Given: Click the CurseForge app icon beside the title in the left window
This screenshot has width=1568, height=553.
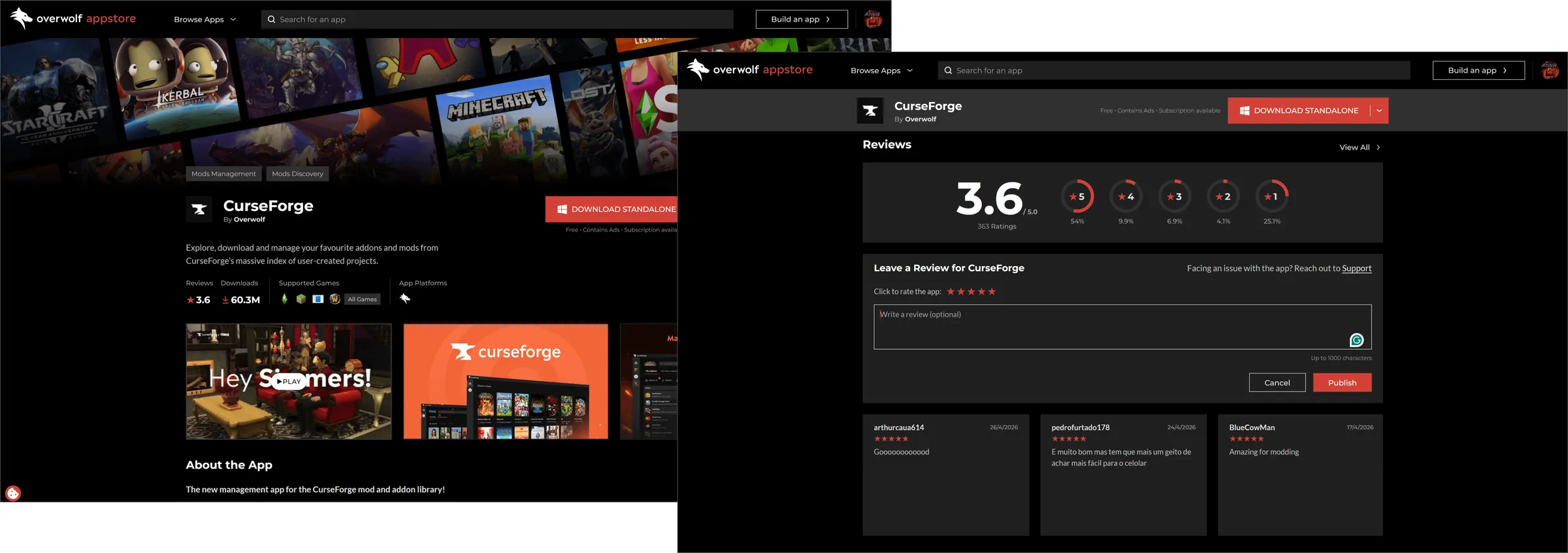Looking at the screenshot, I should click(x=199, y=209).
